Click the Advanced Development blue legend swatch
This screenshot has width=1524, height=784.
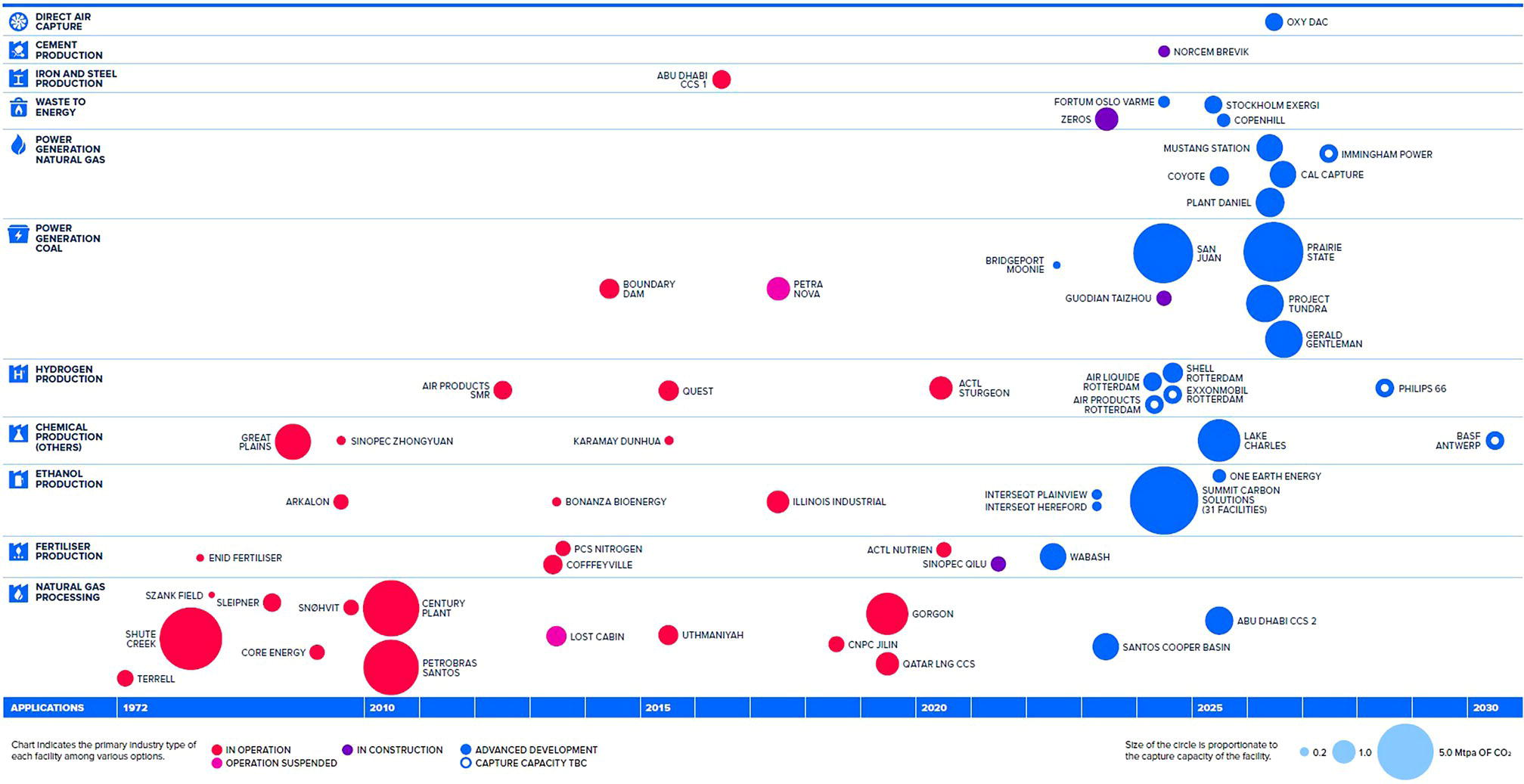466,750
